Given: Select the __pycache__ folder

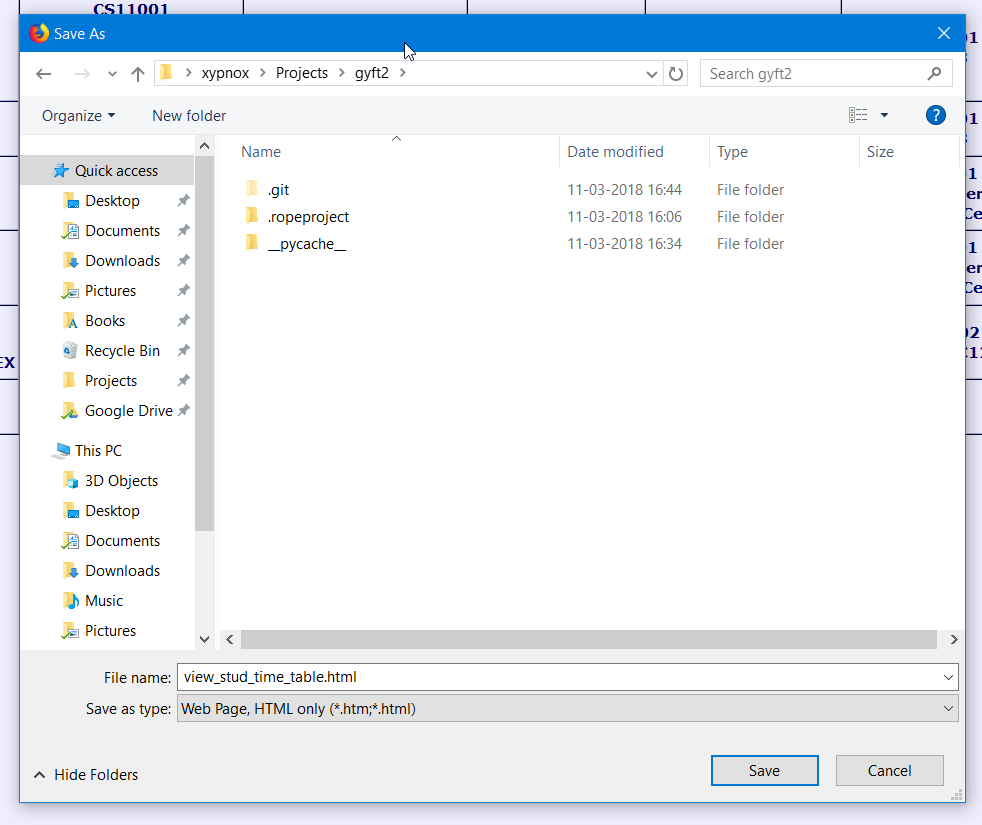Looking at the screenshot, I should 307,244.
